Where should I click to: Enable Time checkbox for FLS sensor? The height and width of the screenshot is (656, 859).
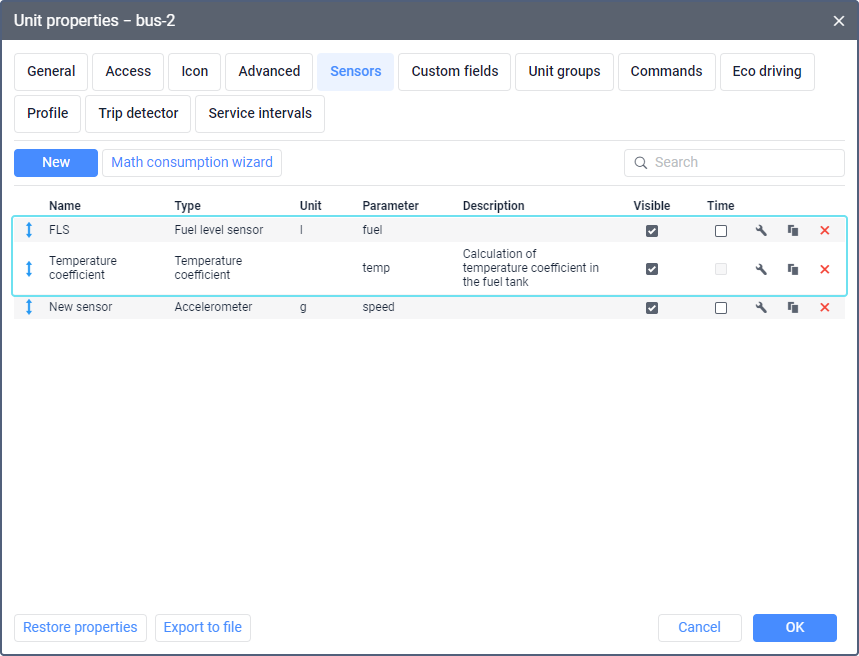tap(721, 231)
